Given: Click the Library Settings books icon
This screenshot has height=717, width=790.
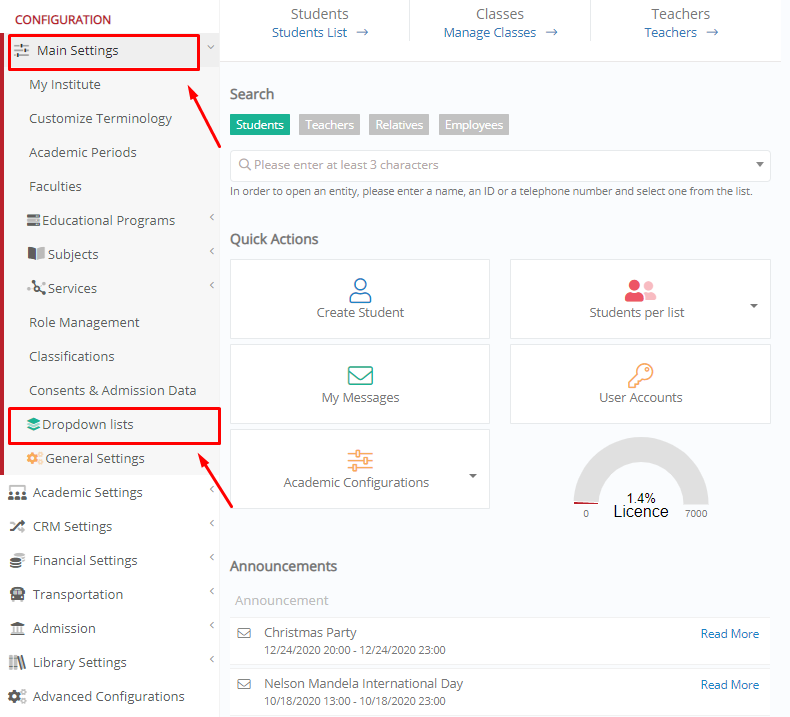Looking at the screenshot, I should [17, 662].
